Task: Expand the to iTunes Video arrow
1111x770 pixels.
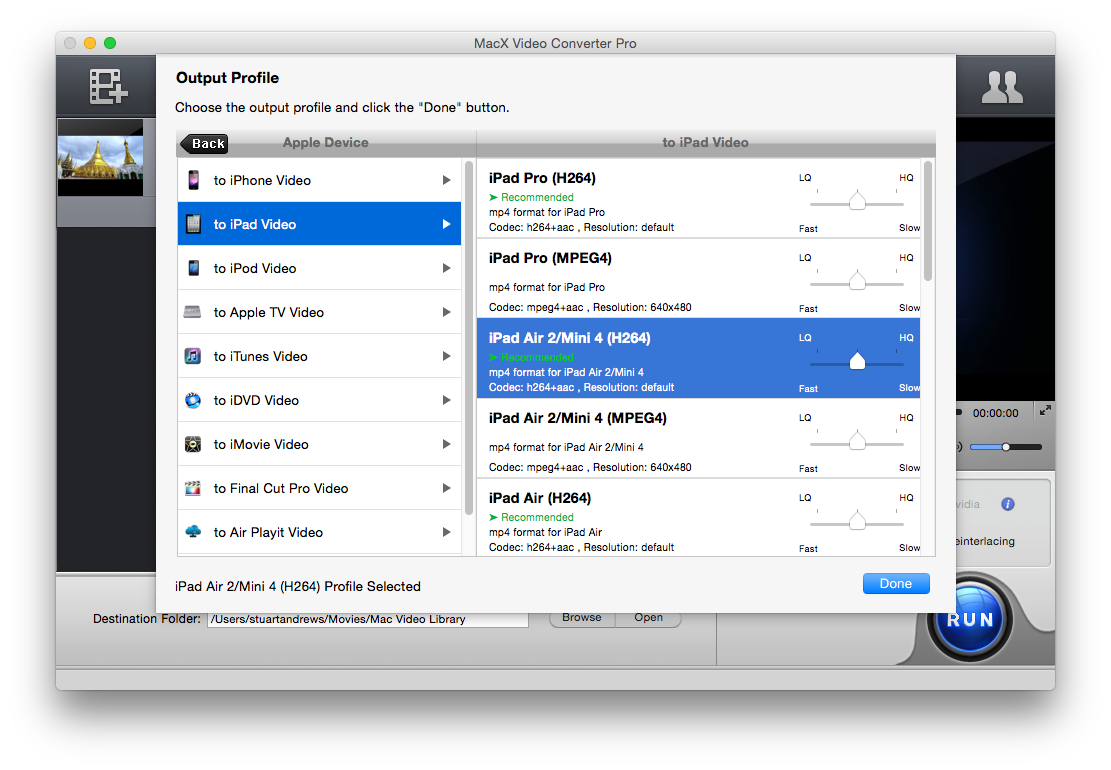Action: [446, 356]
